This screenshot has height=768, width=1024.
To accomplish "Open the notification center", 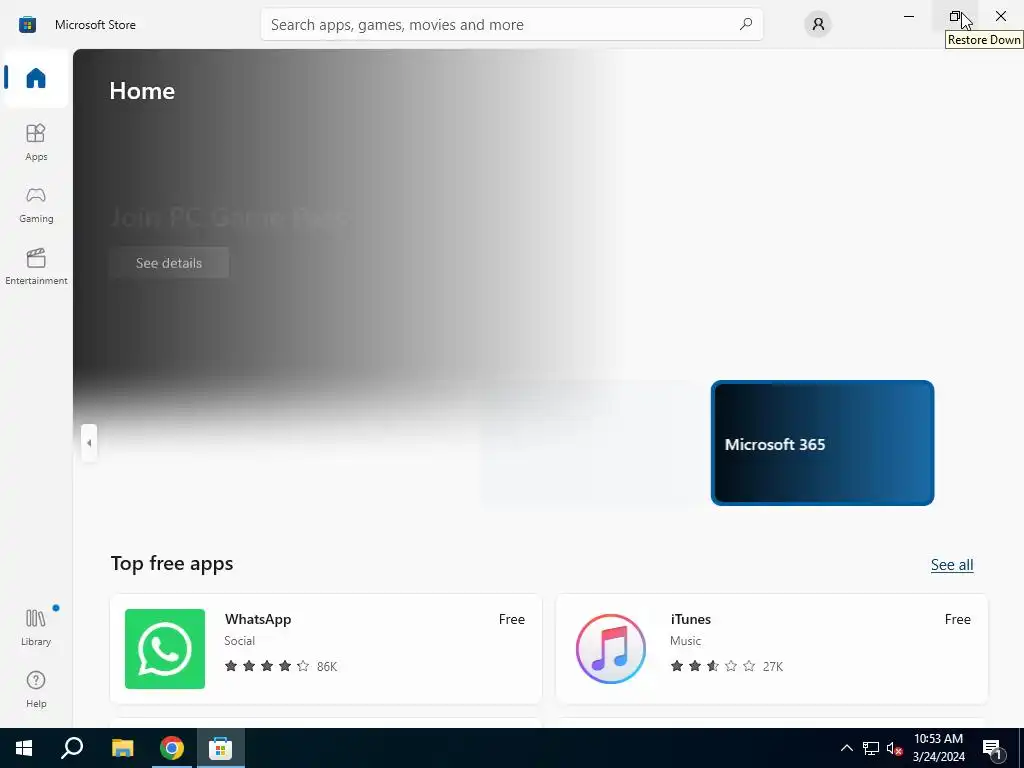I will point(993,748).
